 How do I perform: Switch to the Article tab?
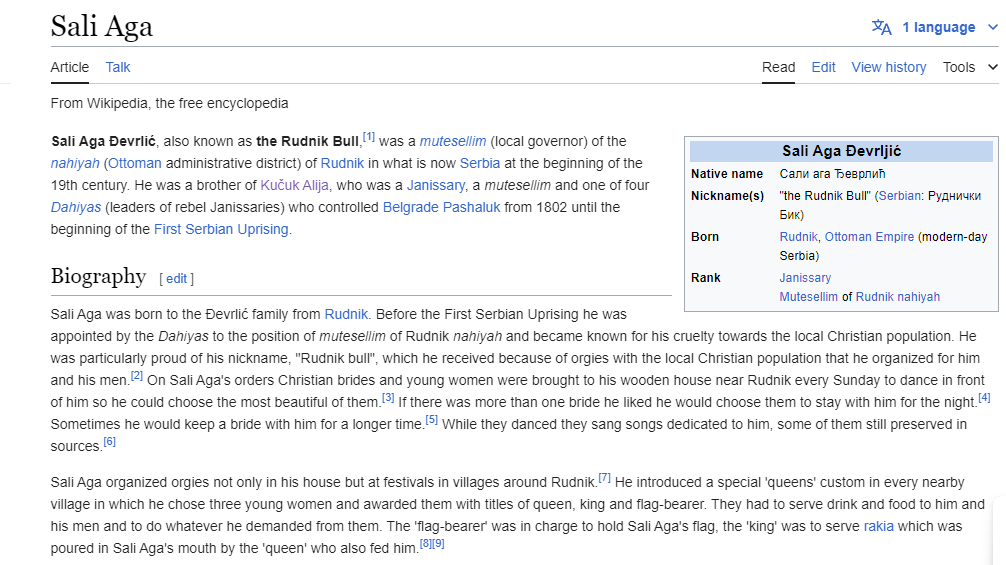pyautogui.click(x=70, y=67)
